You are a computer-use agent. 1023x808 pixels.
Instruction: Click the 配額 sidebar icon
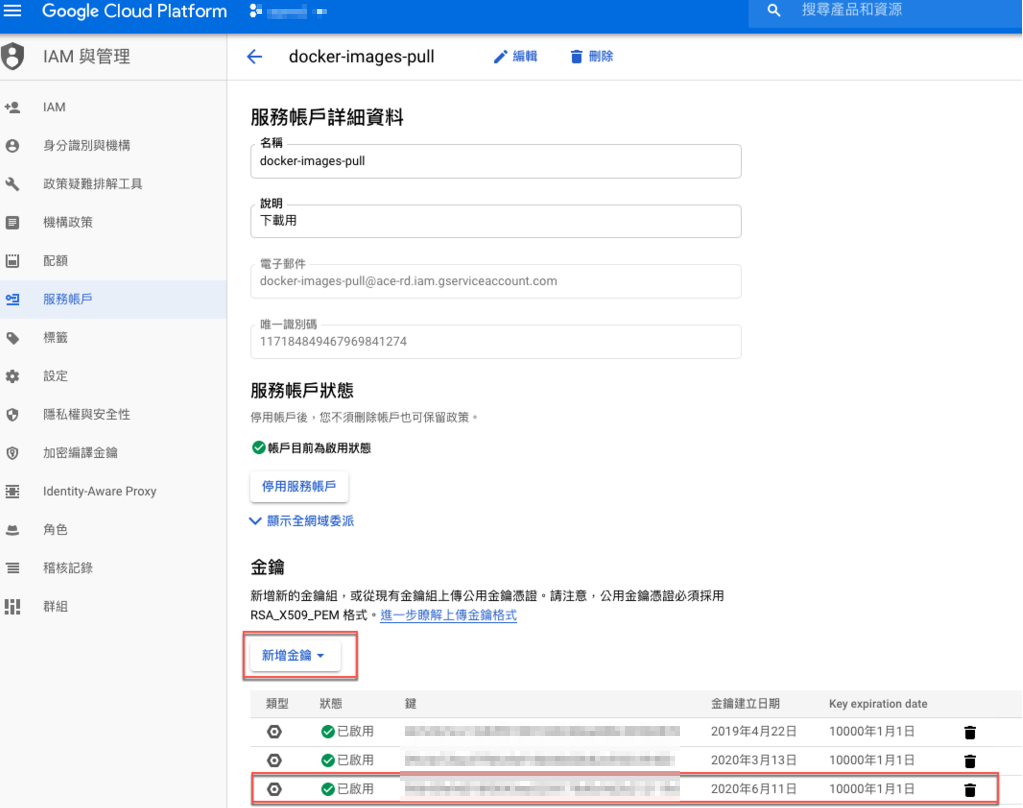pos(12,261)
